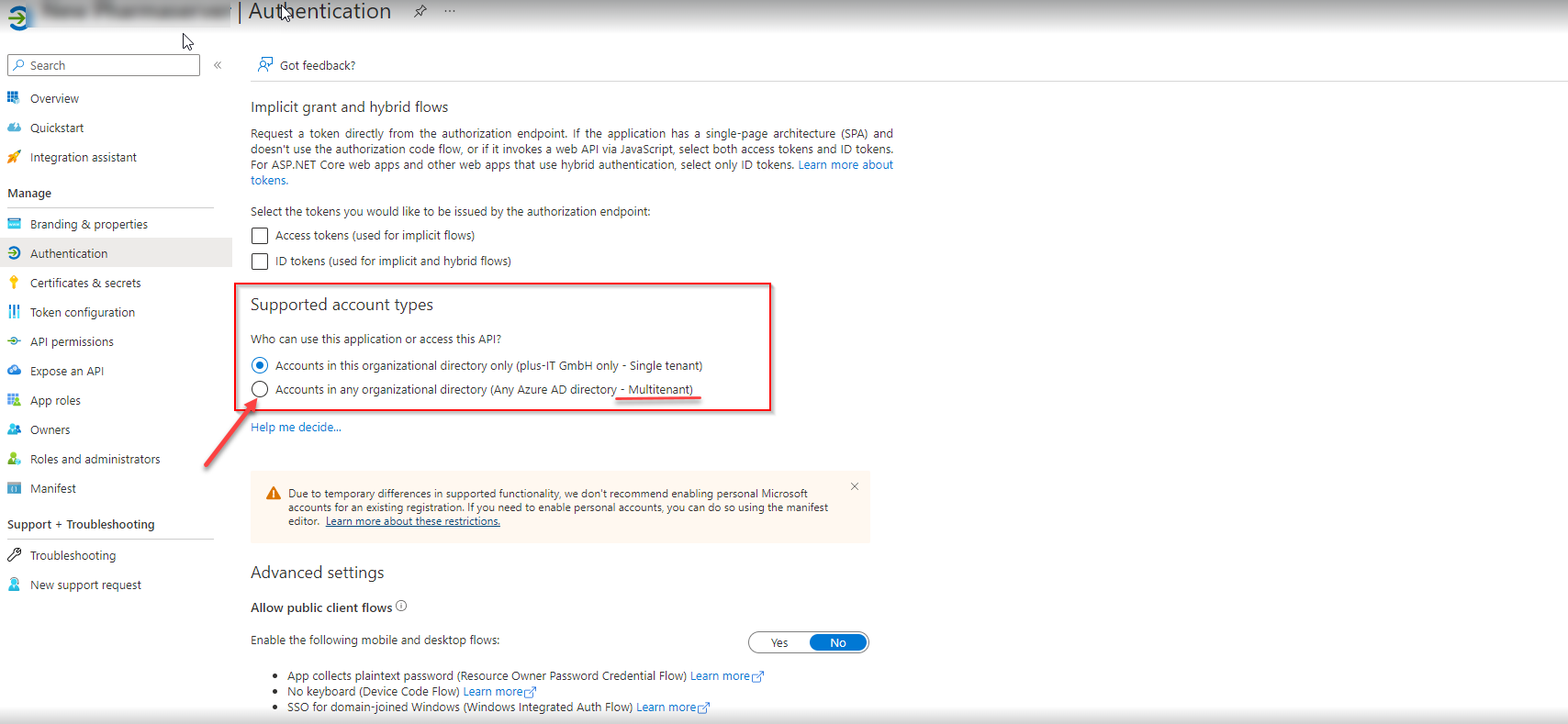Open Certificates & secrets key icon

[x=14, y=283]
